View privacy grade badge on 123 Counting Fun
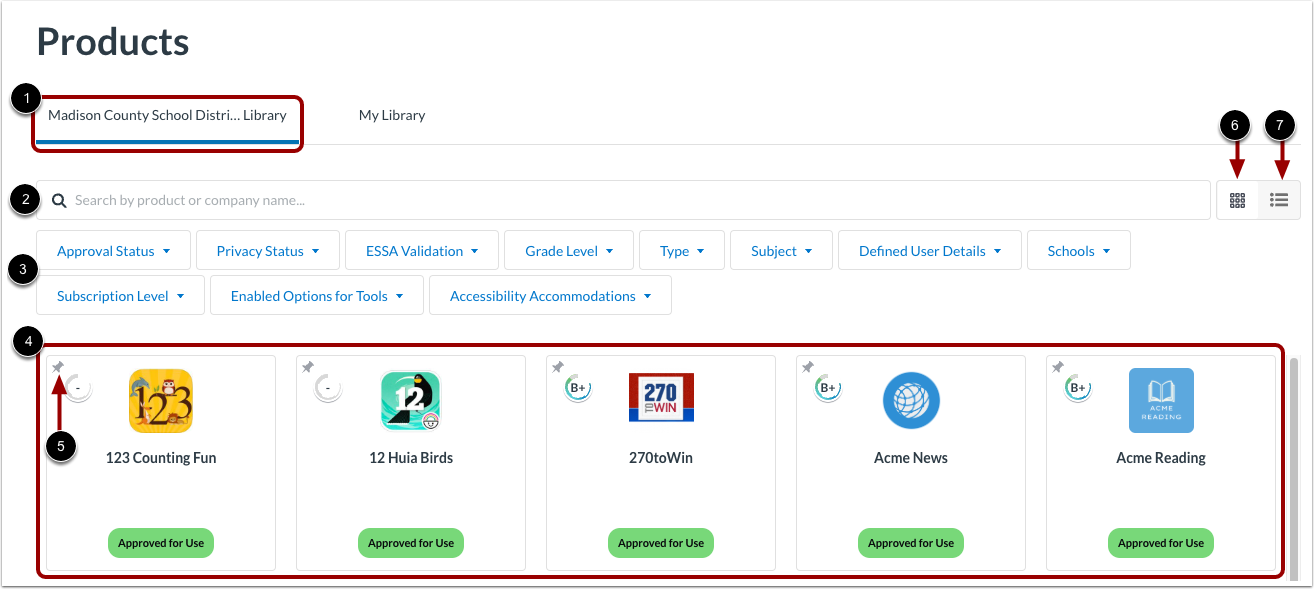This screenshot has width=1314, height=589. tap(78, 387)
